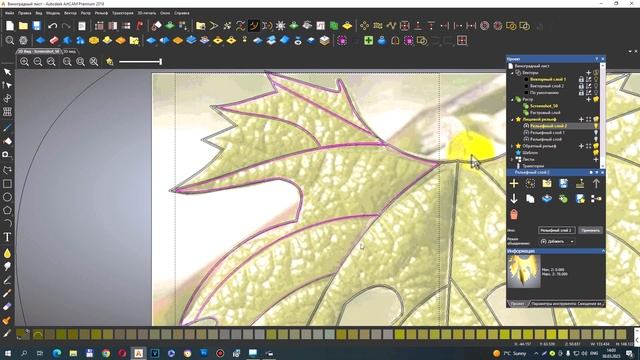Click the Zoom In magnifier icon
Image resolution: width=640 pixels, height=360 pixels.
[x=24, y=62]
